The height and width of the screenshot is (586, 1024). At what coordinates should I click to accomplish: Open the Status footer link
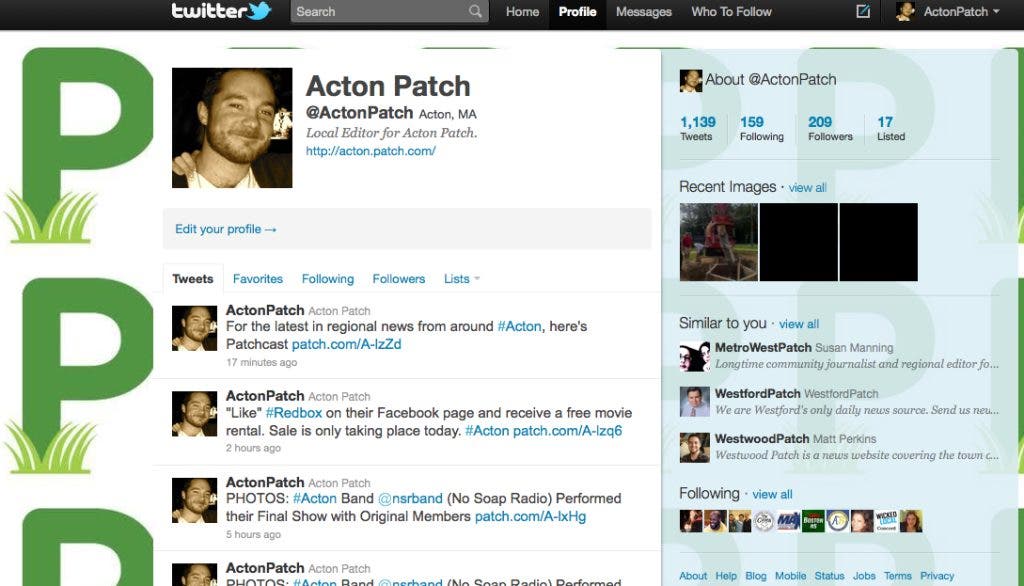[x=829, y=576]
